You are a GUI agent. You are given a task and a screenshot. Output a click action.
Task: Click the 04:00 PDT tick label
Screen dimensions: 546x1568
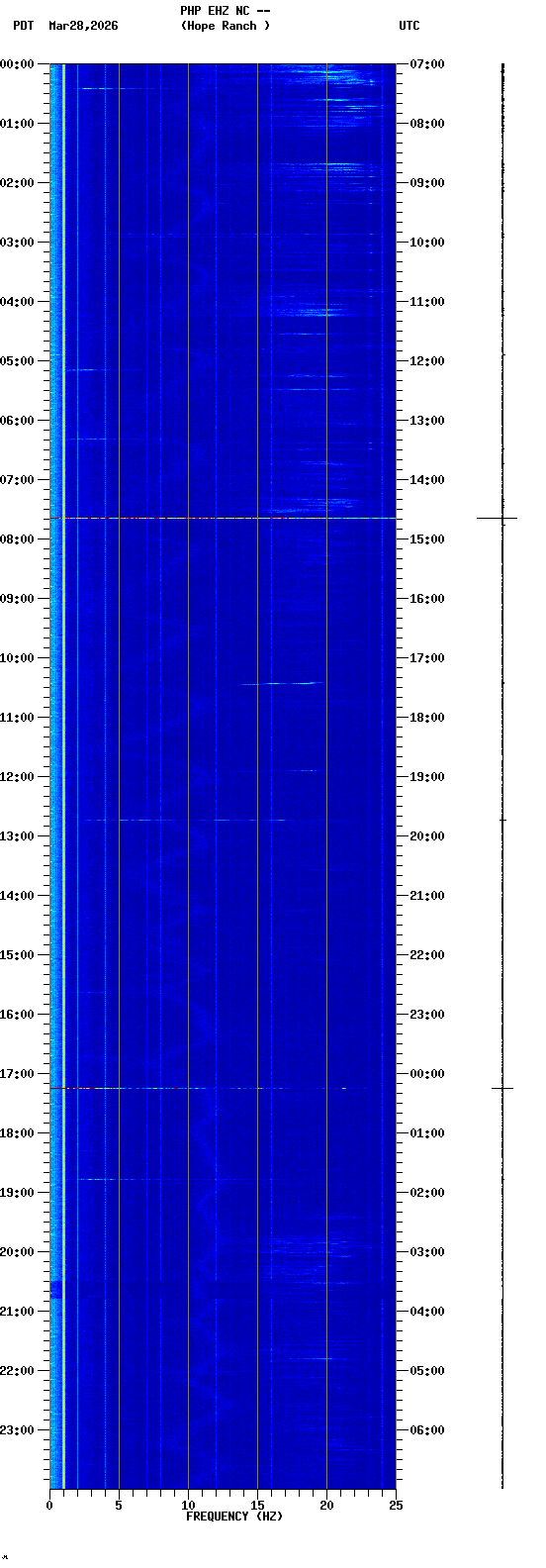[x=17, y=302]
